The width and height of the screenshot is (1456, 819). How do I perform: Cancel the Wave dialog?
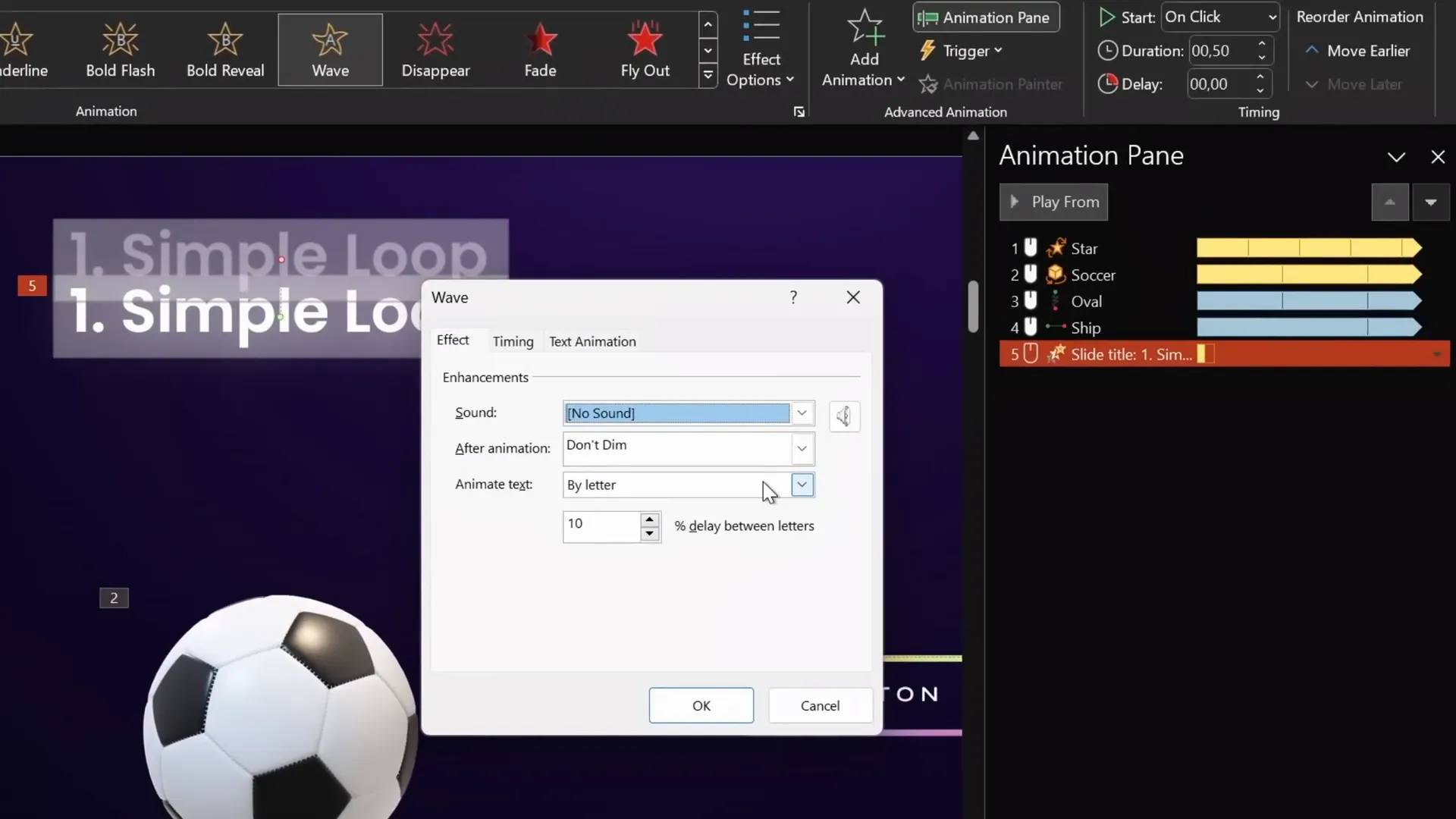[x=820, y=705]
